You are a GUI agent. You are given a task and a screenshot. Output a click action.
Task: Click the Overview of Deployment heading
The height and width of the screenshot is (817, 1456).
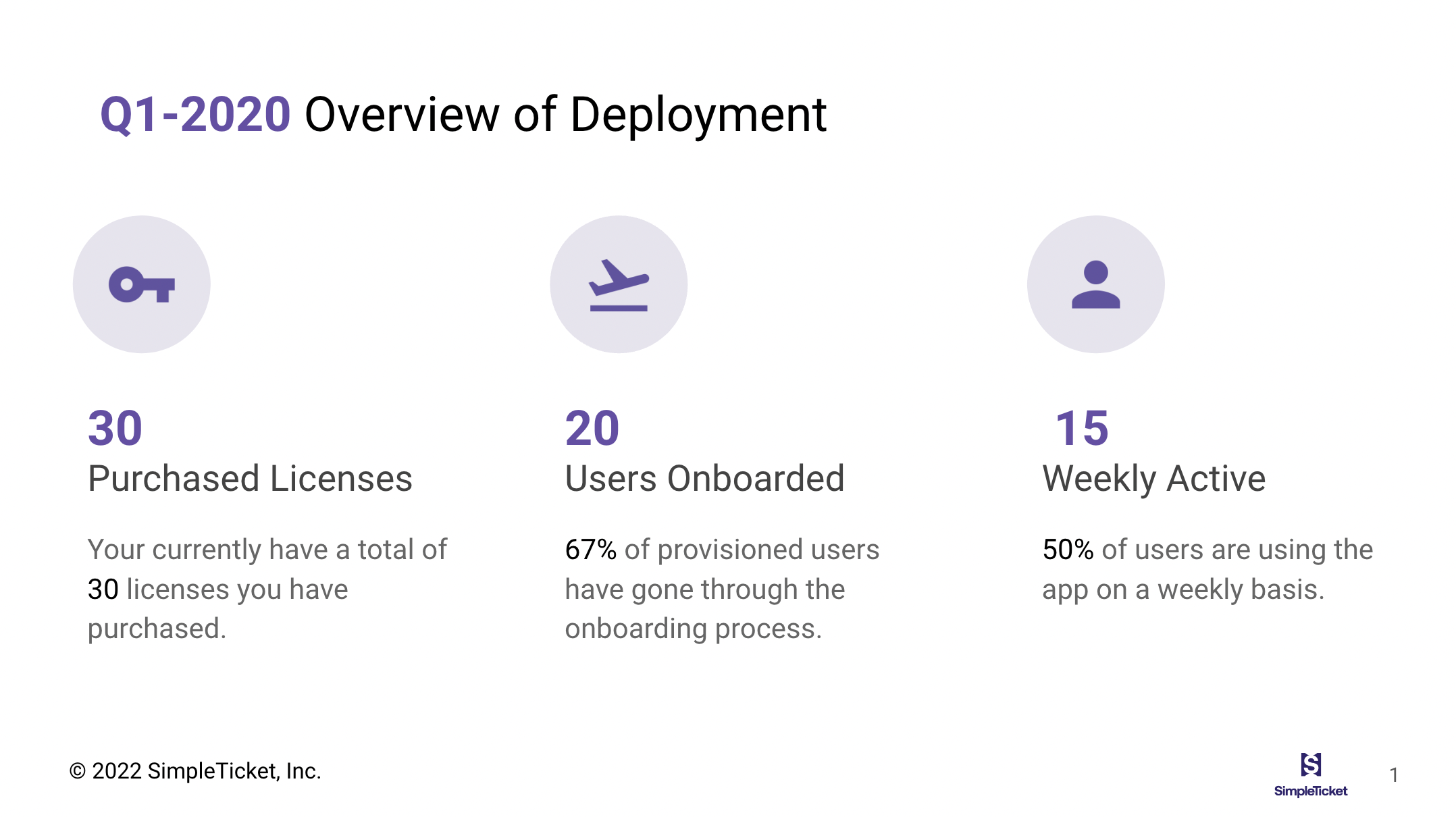click(x=565, y=114)
